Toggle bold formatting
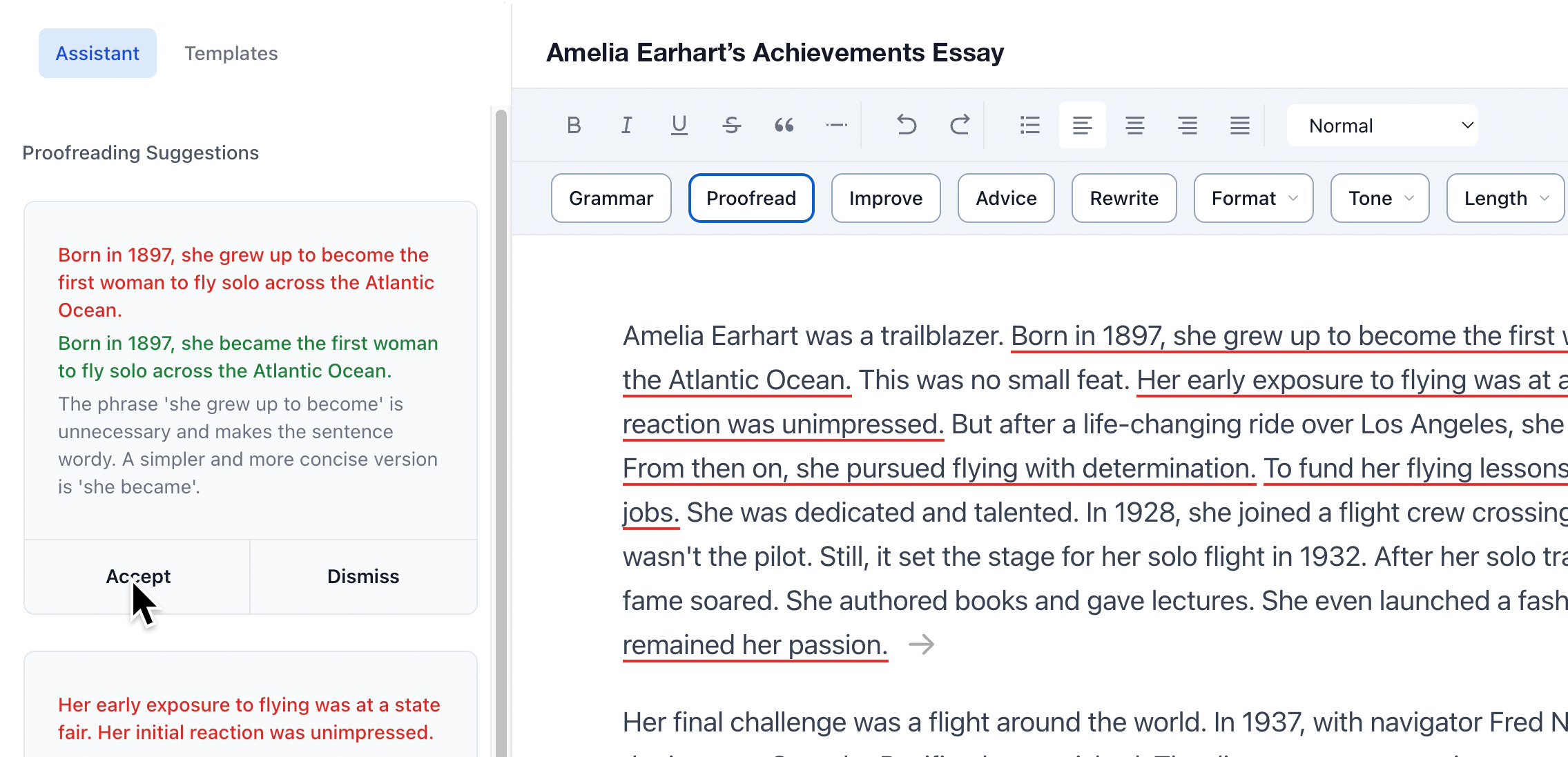 (x=574, y=126)
